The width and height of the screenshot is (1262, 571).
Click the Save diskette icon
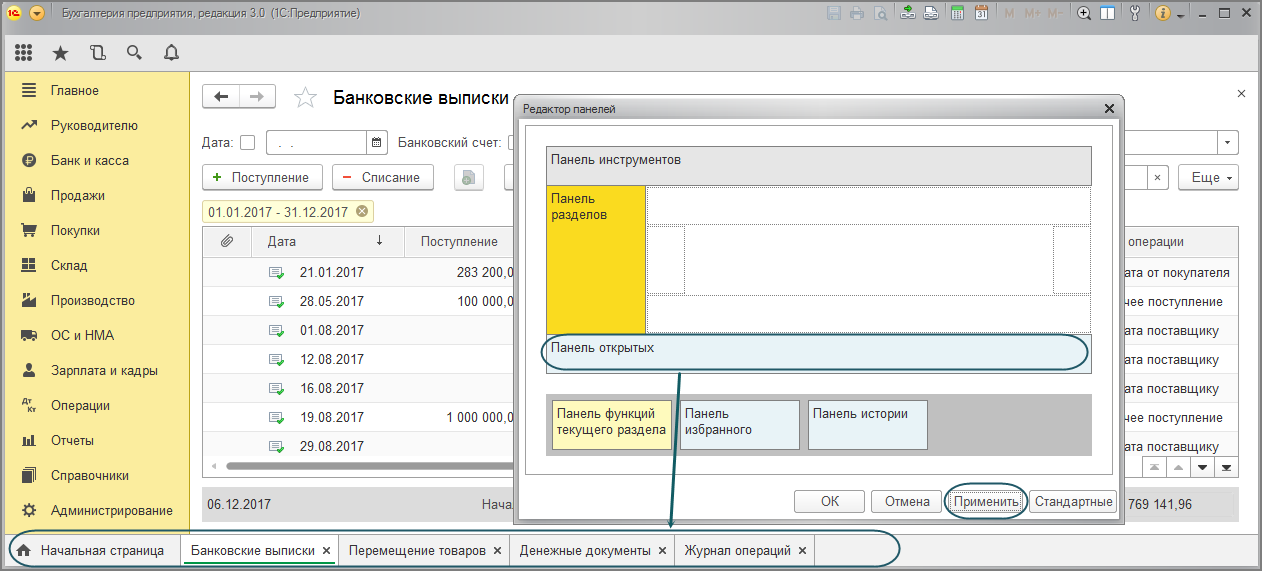pyautogui.click(x=834, y=14)
